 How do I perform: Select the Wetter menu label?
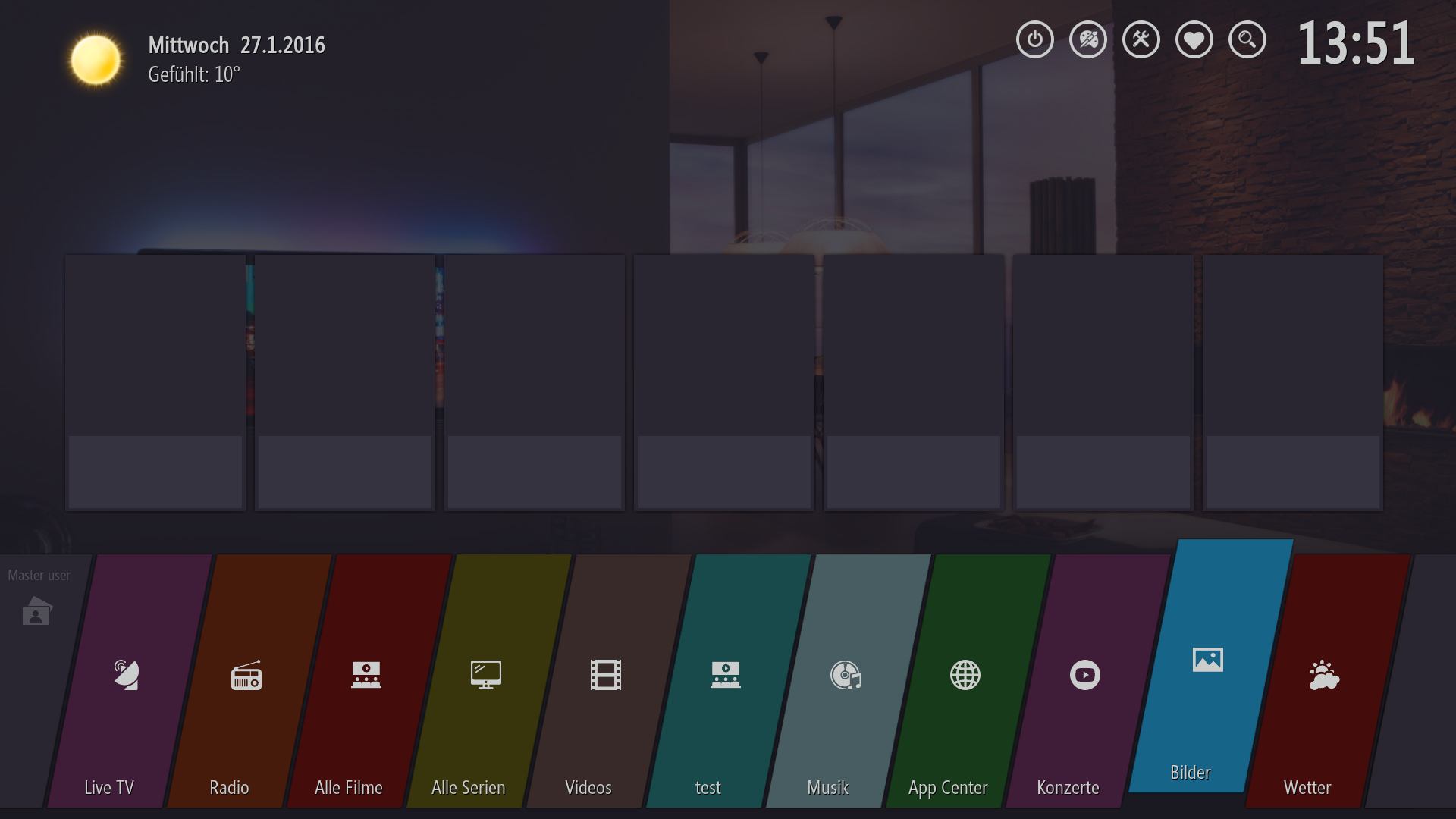point(1307,787)
